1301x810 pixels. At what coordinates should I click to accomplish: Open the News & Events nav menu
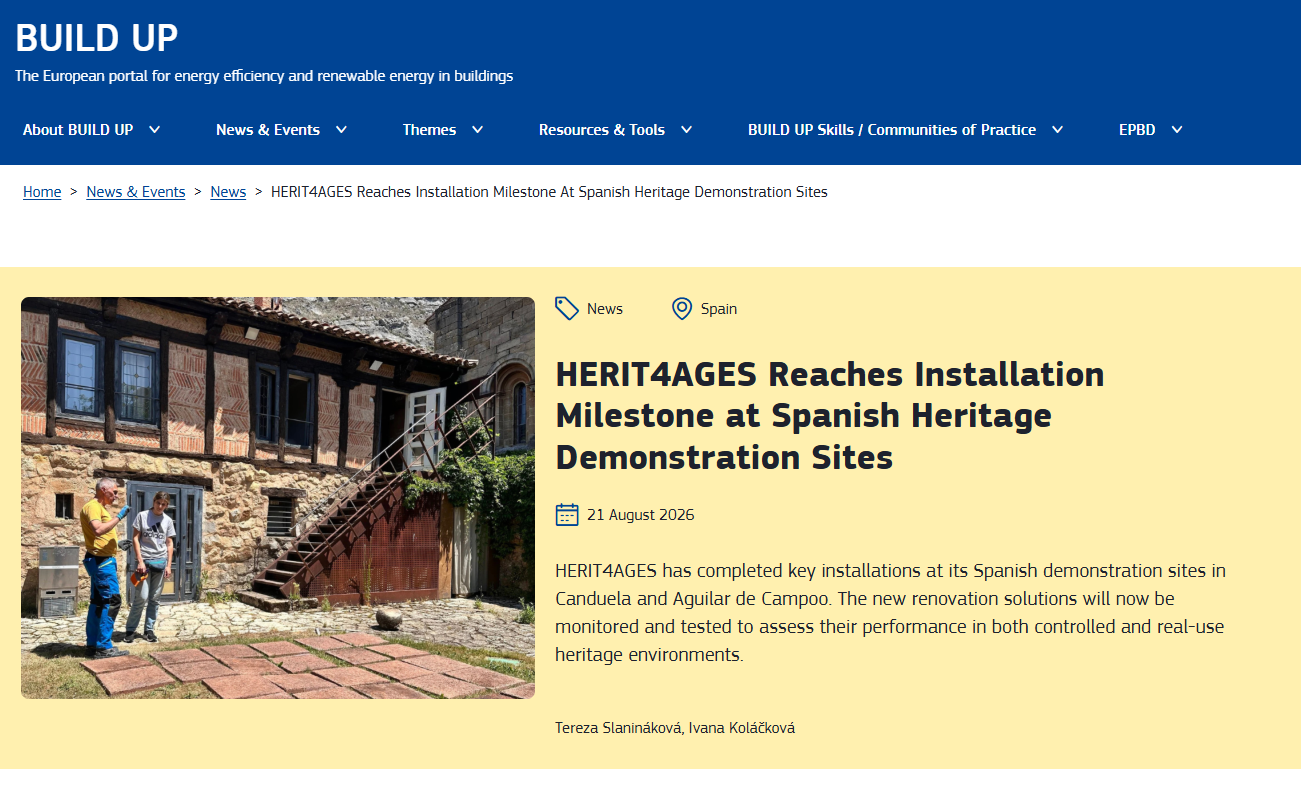tap(268, 130)
